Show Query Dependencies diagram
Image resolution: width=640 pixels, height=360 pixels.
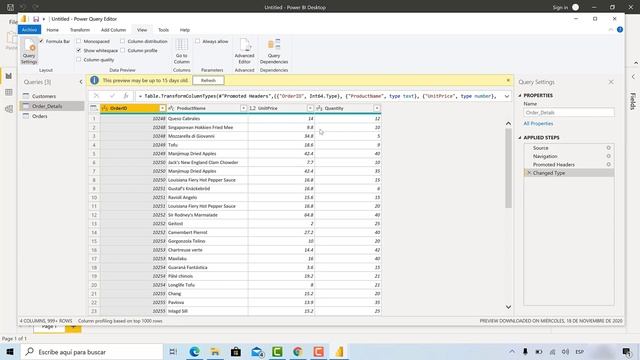coord(274,51)
